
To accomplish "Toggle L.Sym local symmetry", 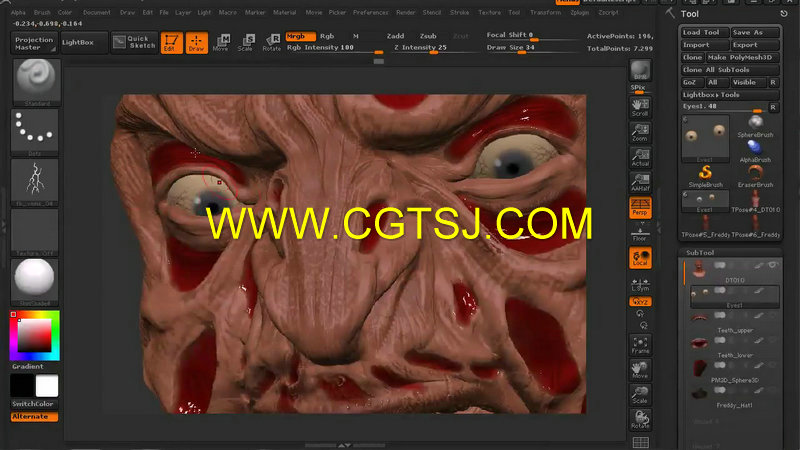I will (x=640, y=285).
